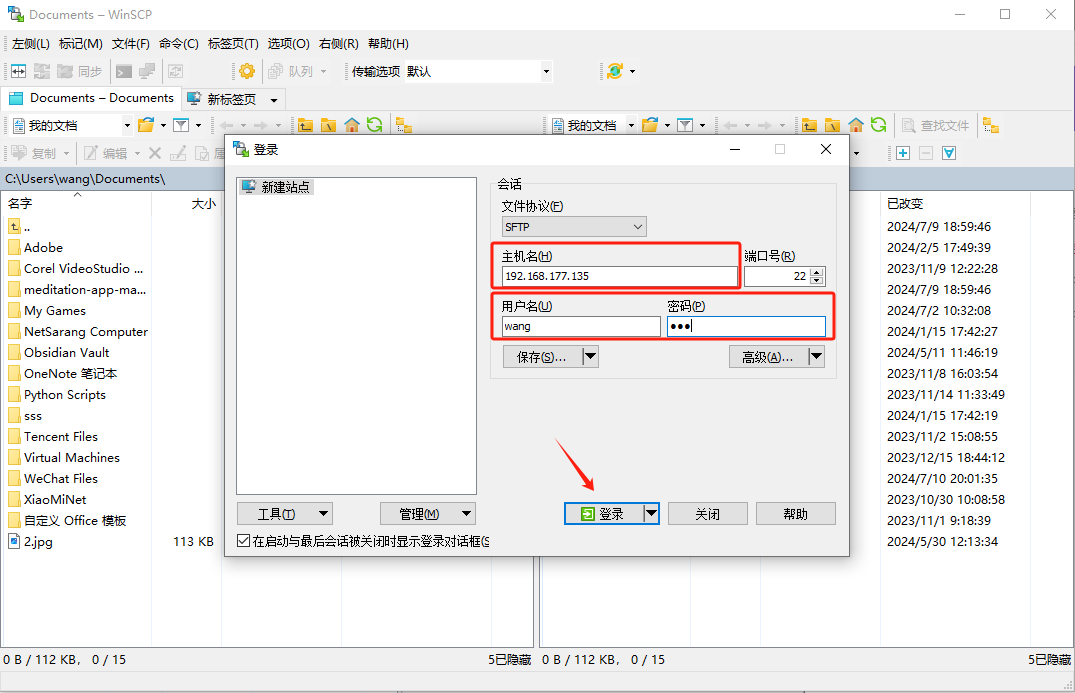The height and width of the screenshot is (693, 1075).
Task: Click the left panel directory tree icon
Action: pyautogui.click(x=404, y=125)
